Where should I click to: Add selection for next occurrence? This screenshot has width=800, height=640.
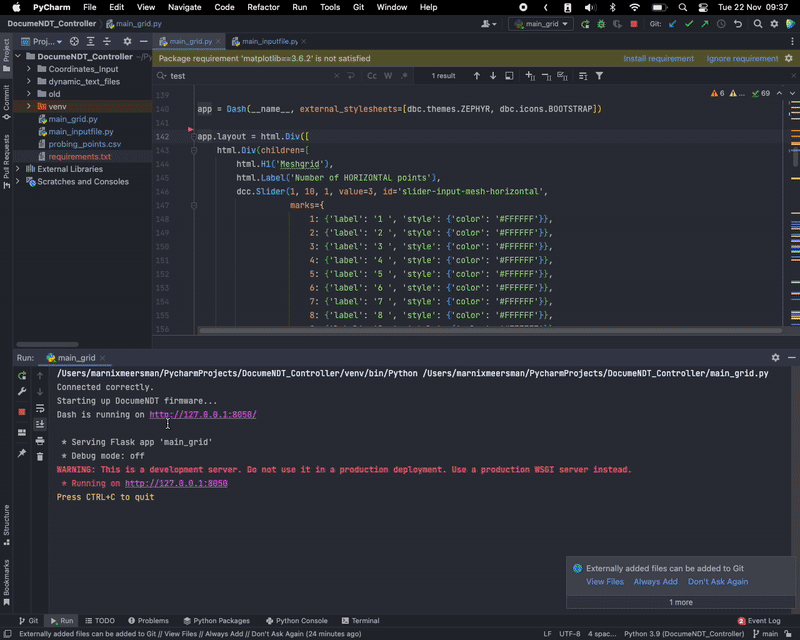(x=530, y=76)
